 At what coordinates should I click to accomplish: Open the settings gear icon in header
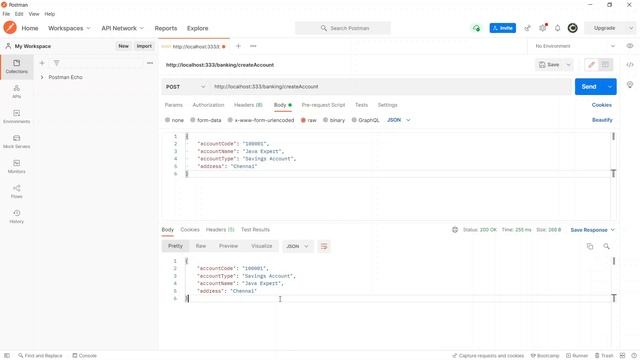(x=542, y=28)
